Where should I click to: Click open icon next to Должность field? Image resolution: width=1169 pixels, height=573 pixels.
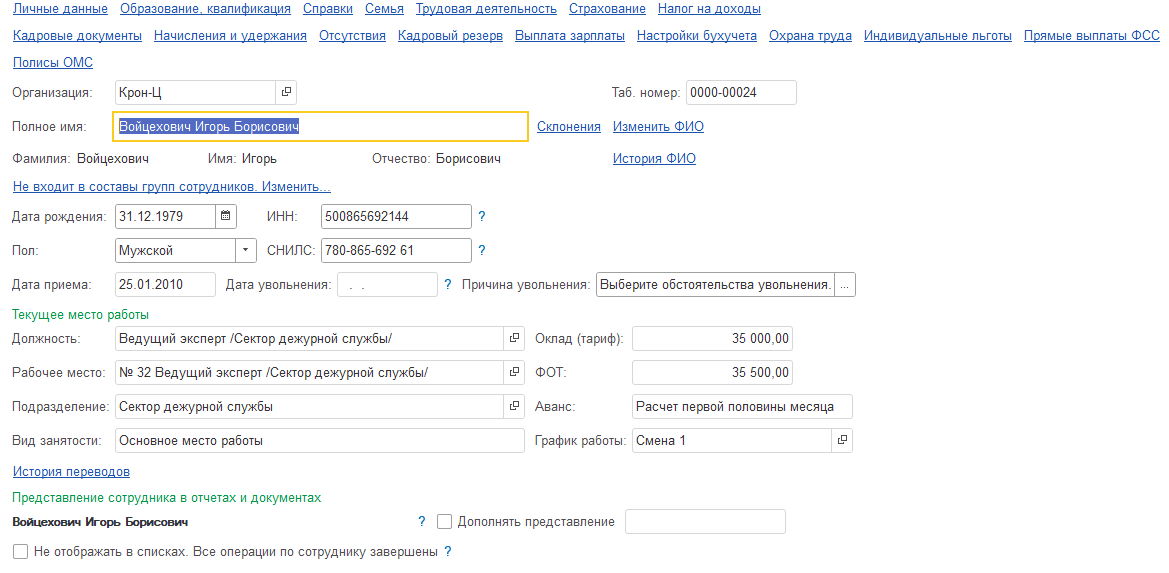[x=514, y=339]
